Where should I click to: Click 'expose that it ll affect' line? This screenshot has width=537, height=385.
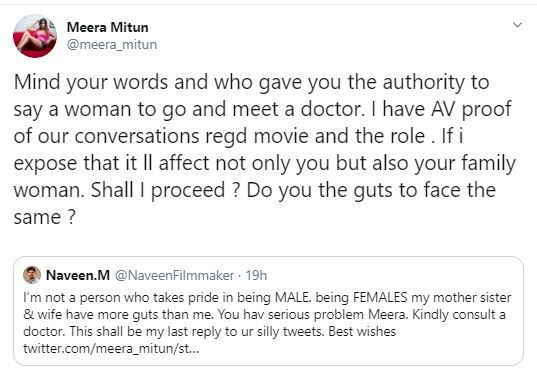tap(111, 163)
